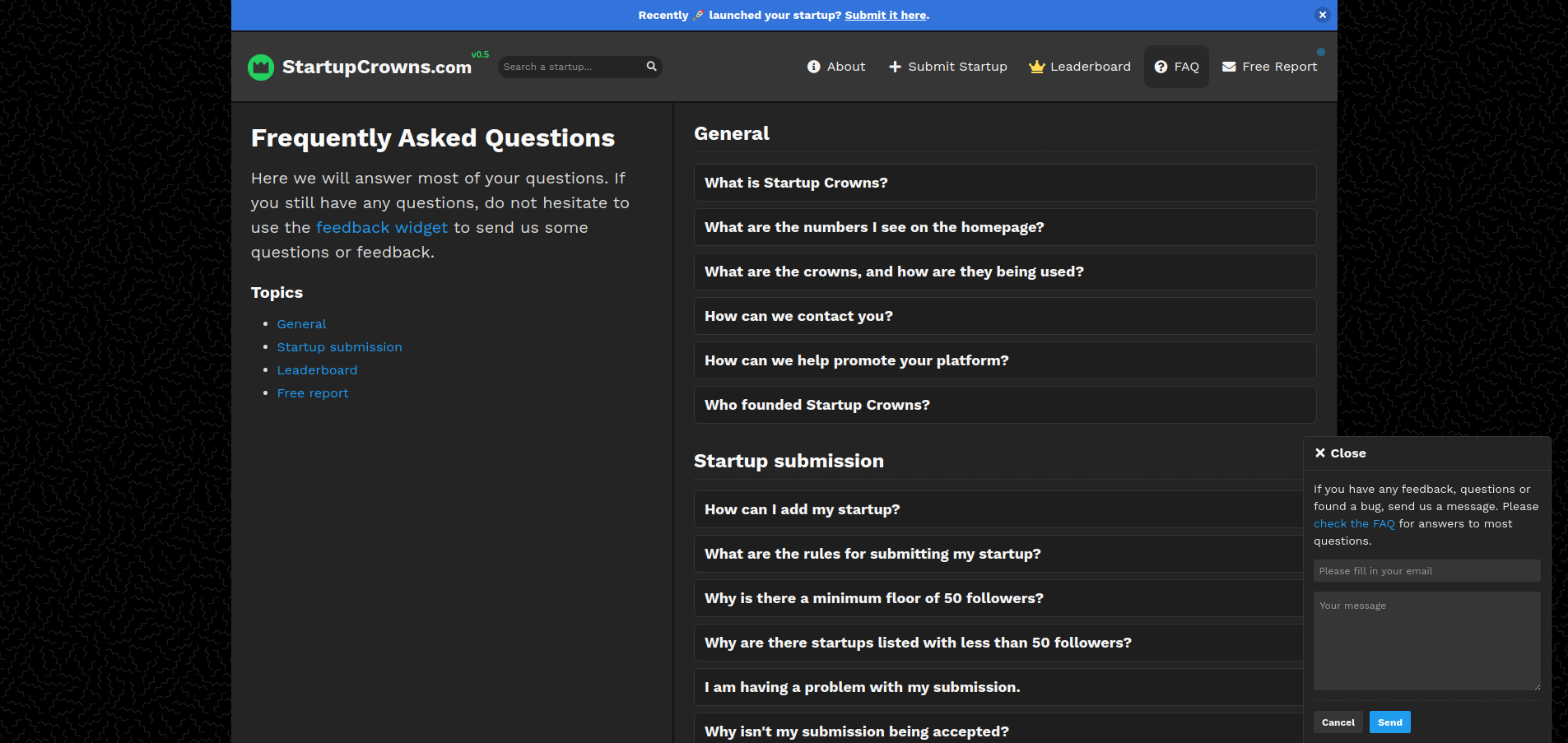The image size is (1568, 743).
Task: Focus the feedback email field
Action: point(1426,571)
